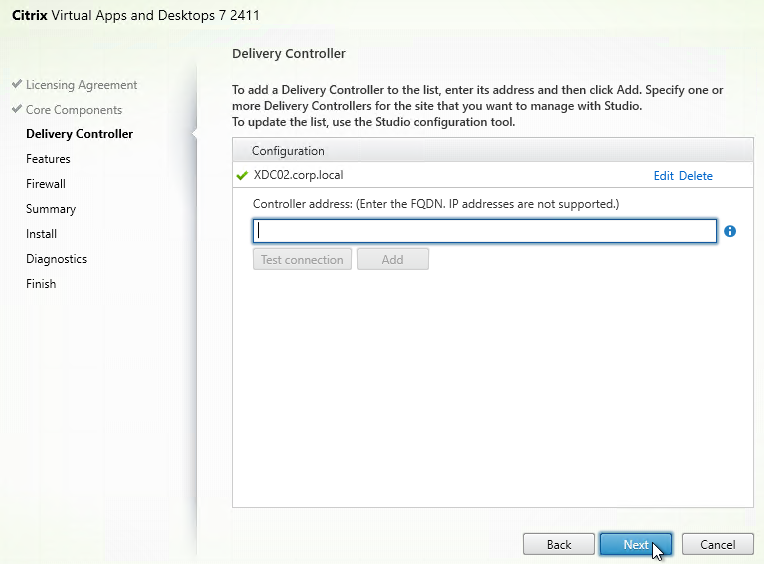Delete the XDC02.corp.local controller entry
Viewport: 764px width, 564px height.
coord(696,176)
